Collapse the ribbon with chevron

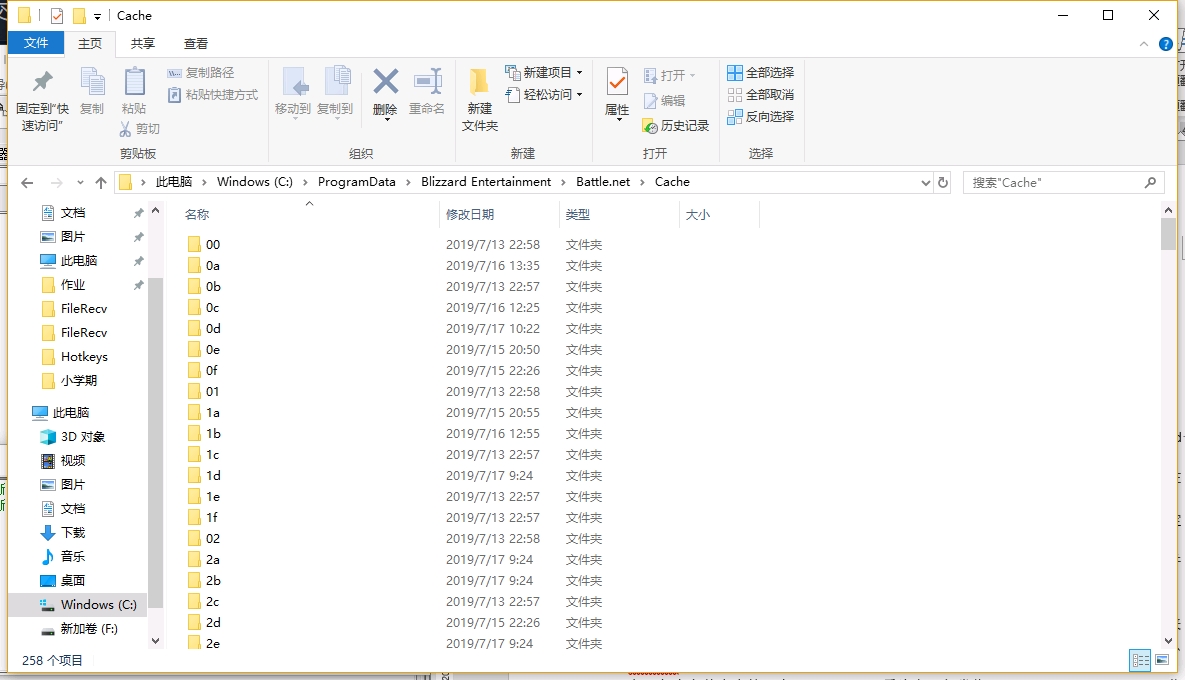click(1143, 45)
